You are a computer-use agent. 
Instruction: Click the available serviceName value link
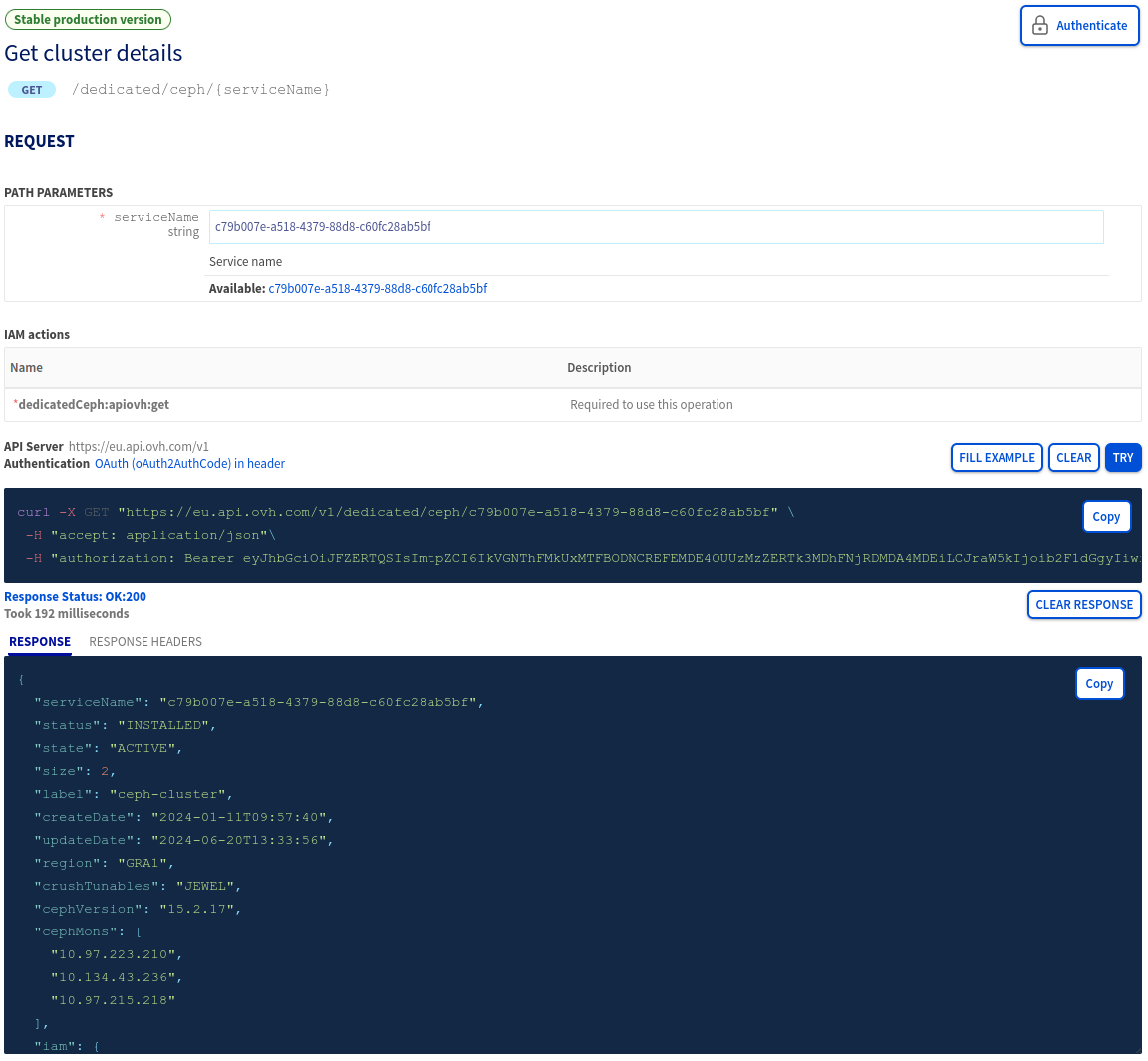coord(378,287)
